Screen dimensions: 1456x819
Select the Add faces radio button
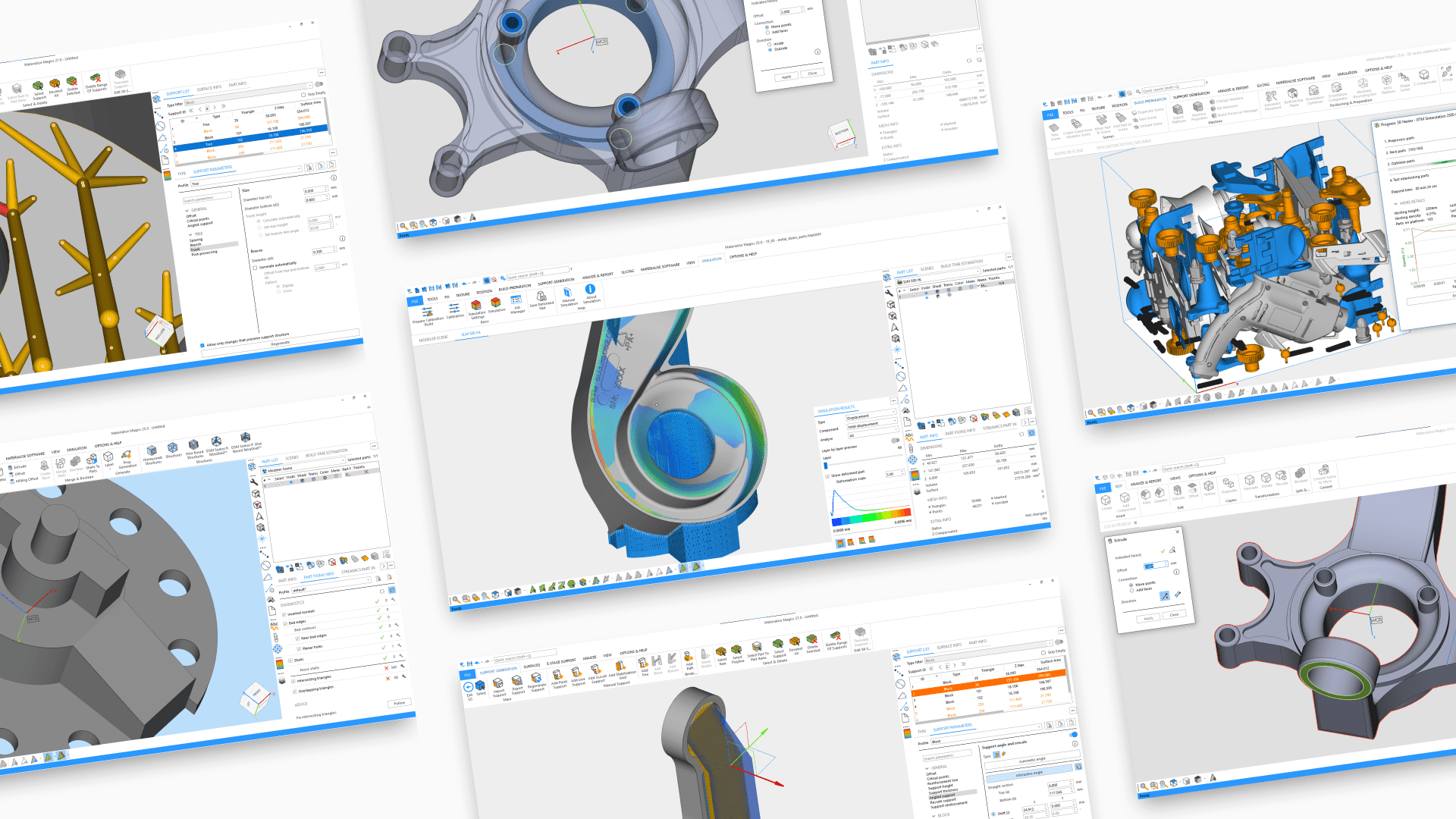[1131, 589]
